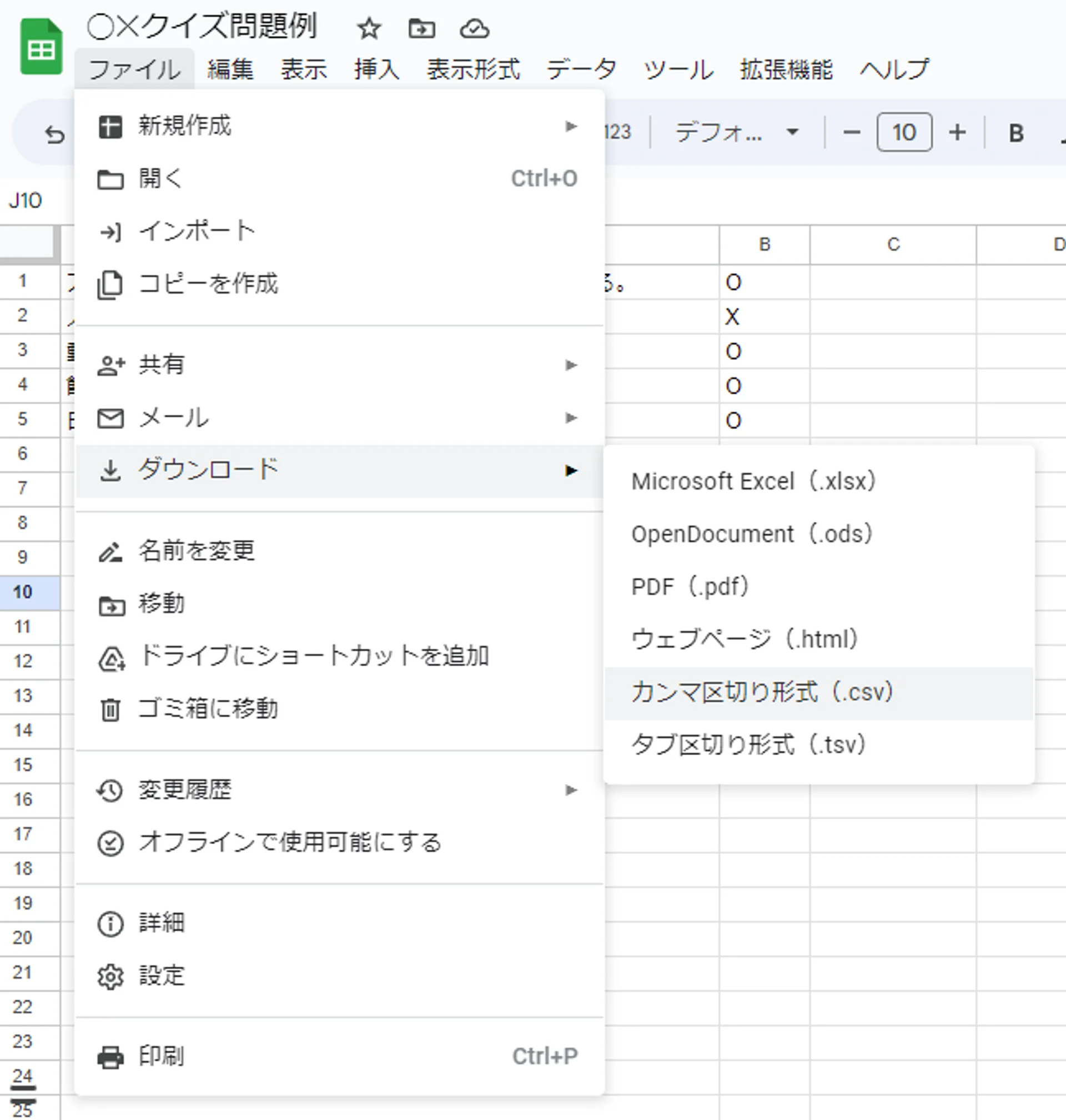
Task: Select PDF (.pdf) download option
Action: (690, 587)
